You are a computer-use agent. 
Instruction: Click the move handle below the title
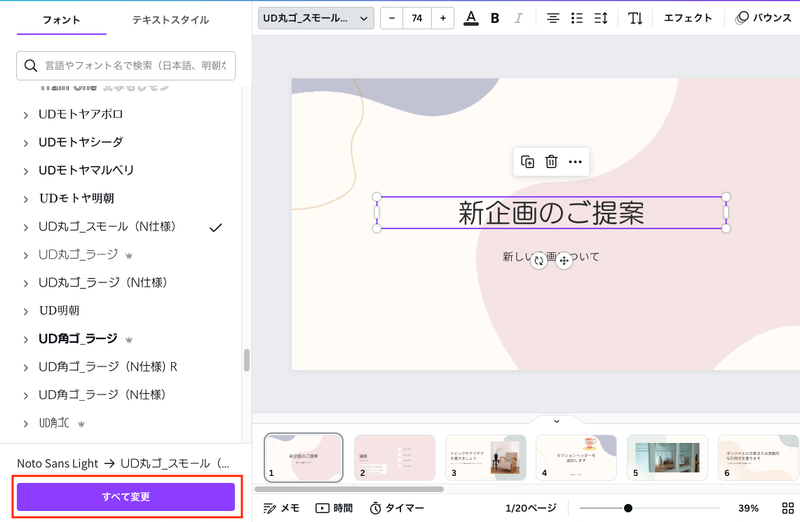click(564, 261)
